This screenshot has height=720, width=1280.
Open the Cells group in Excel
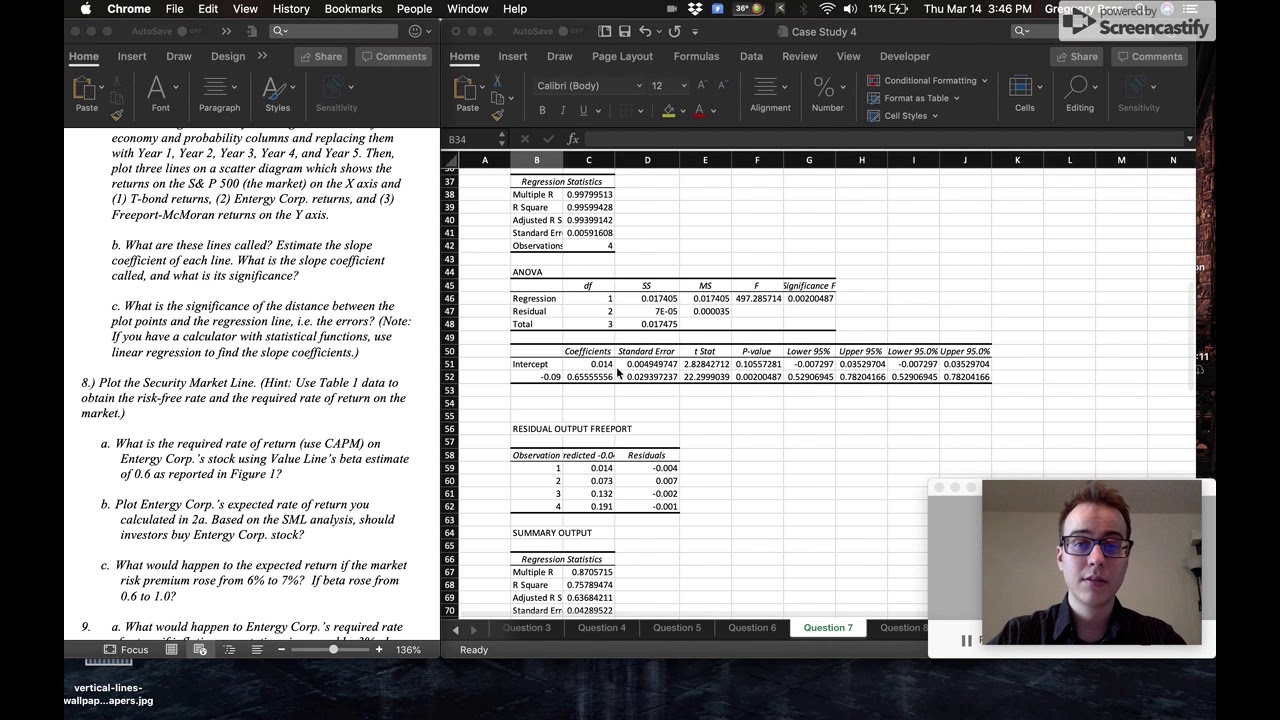(x=1025, y=93)
